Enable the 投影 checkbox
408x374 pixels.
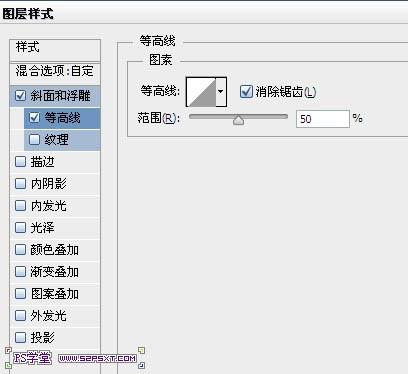[20, 338]
